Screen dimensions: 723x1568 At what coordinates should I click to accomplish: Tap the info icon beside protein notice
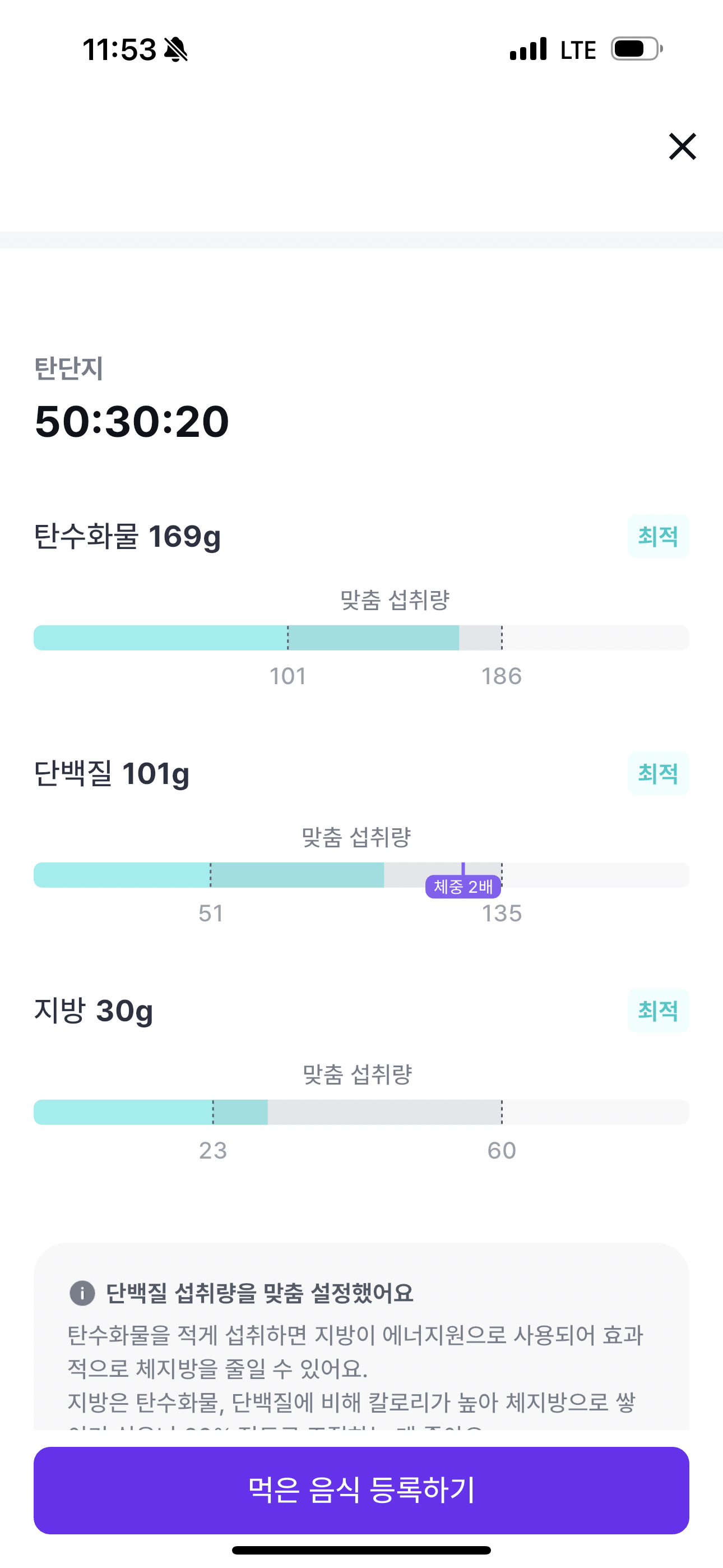tap(82, 1293)
